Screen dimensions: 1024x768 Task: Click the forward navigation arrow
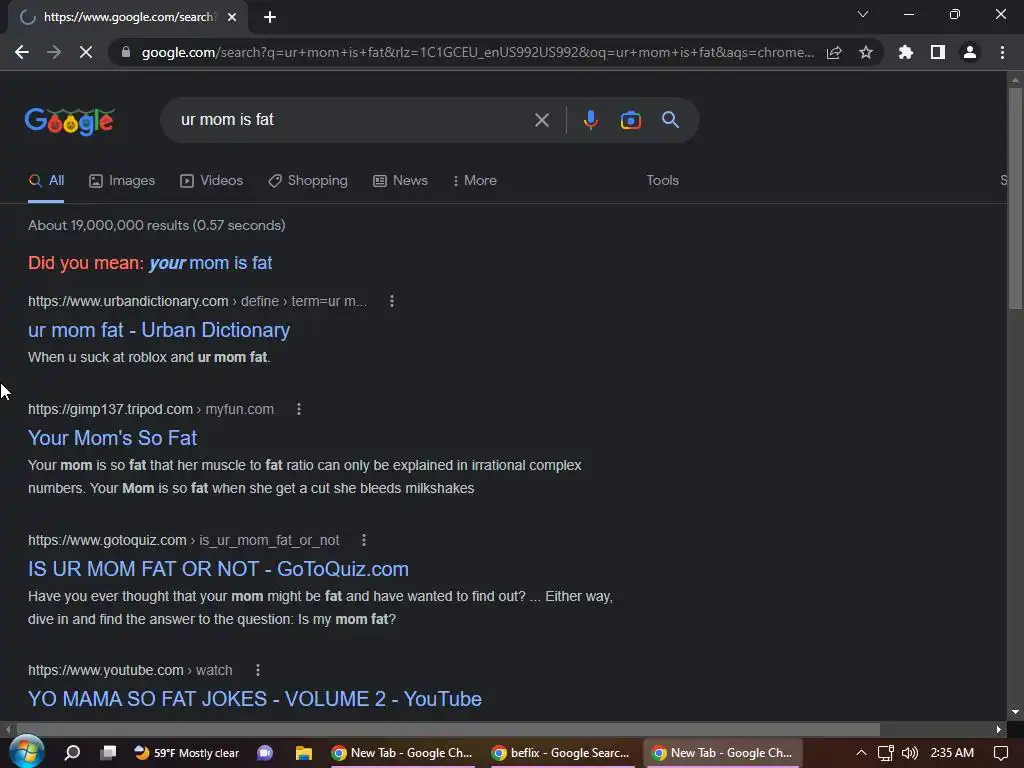(x=54, y=52)
